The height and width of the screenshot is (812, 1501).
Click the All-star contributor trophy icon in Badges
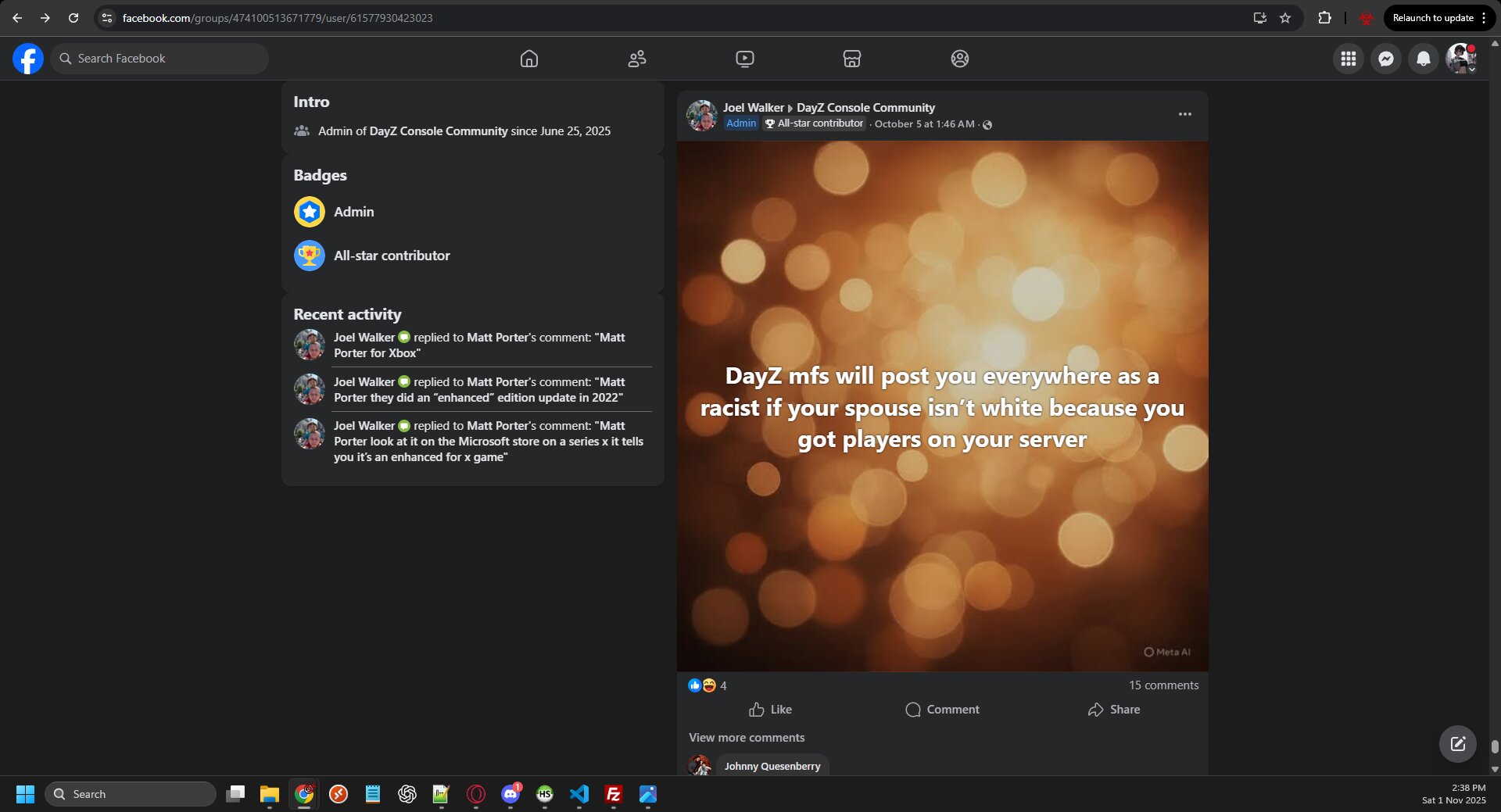click(x=310, y=256)
